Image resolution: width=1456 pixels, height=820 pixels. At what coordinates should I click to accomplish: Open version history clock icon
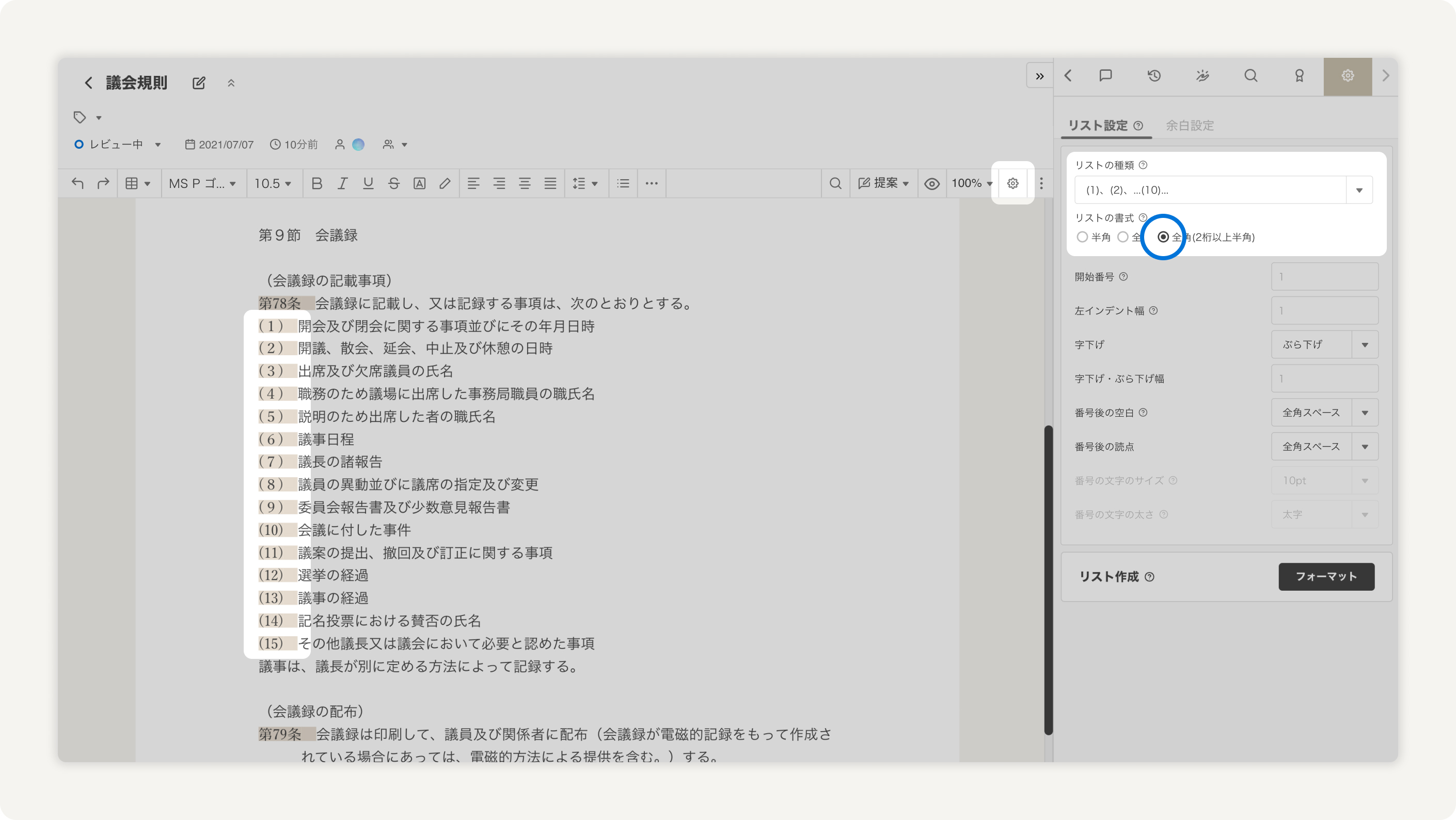click(1154, 76)
